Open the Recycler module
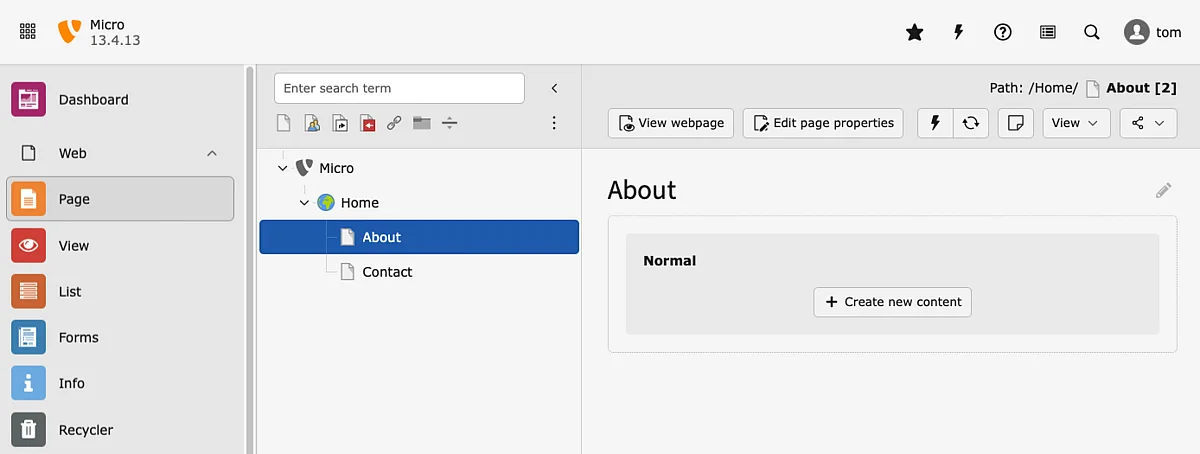Viewport: 1200px width, 454px height. tap(85, 430)
